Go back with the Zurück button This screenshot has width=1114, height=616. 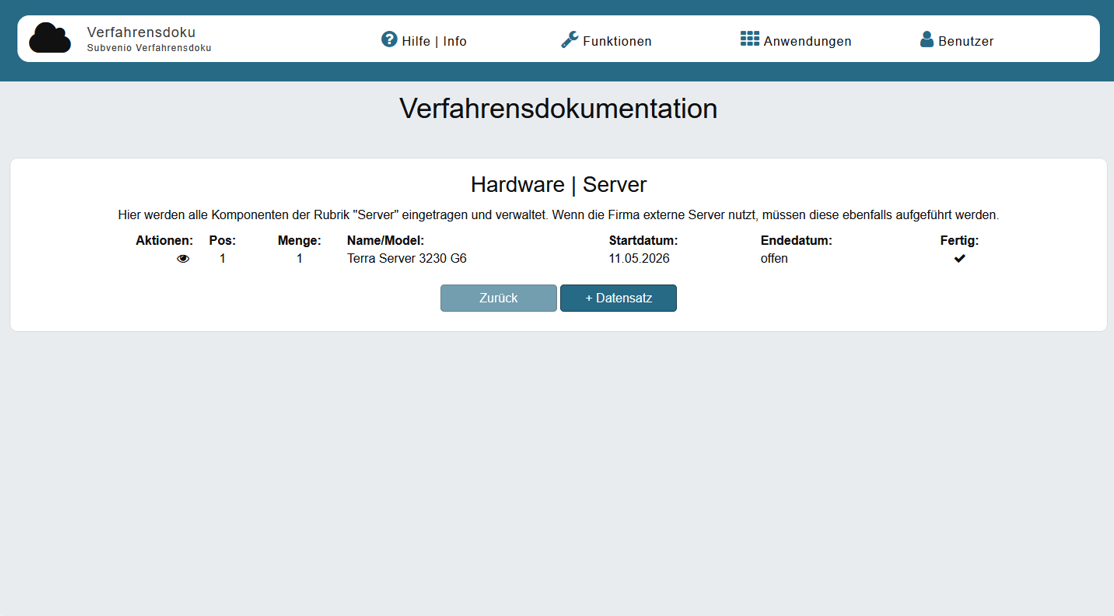(x=498, y=298)
